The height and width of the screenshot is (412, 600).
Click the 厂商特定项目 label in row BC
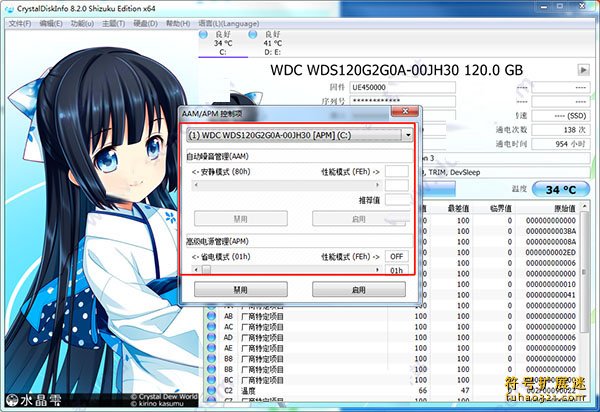pyautogui.click(x=262, y=380)
